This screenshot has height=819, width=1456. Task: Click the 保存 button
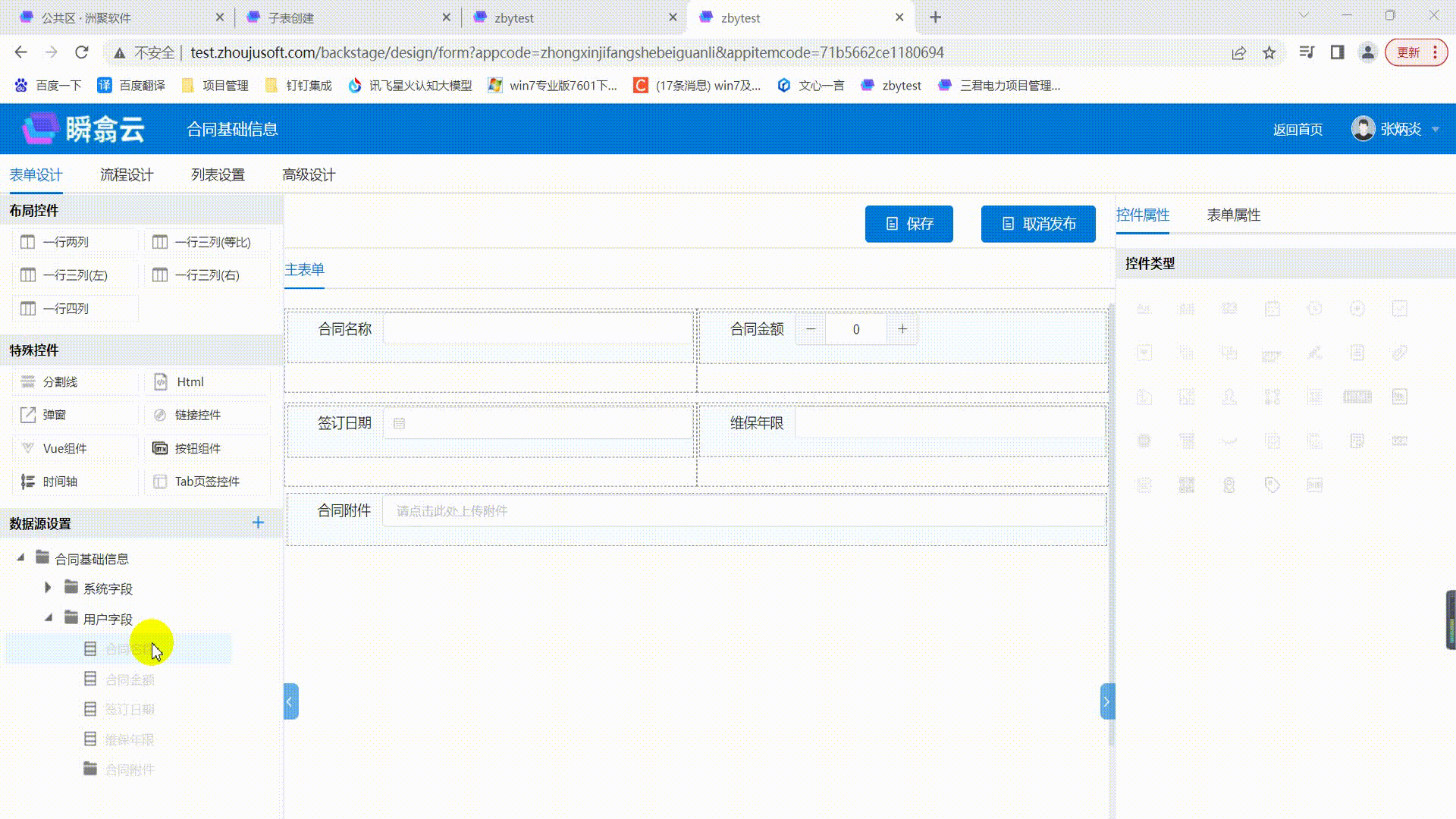pyautogui.click(x=908, y=224)
